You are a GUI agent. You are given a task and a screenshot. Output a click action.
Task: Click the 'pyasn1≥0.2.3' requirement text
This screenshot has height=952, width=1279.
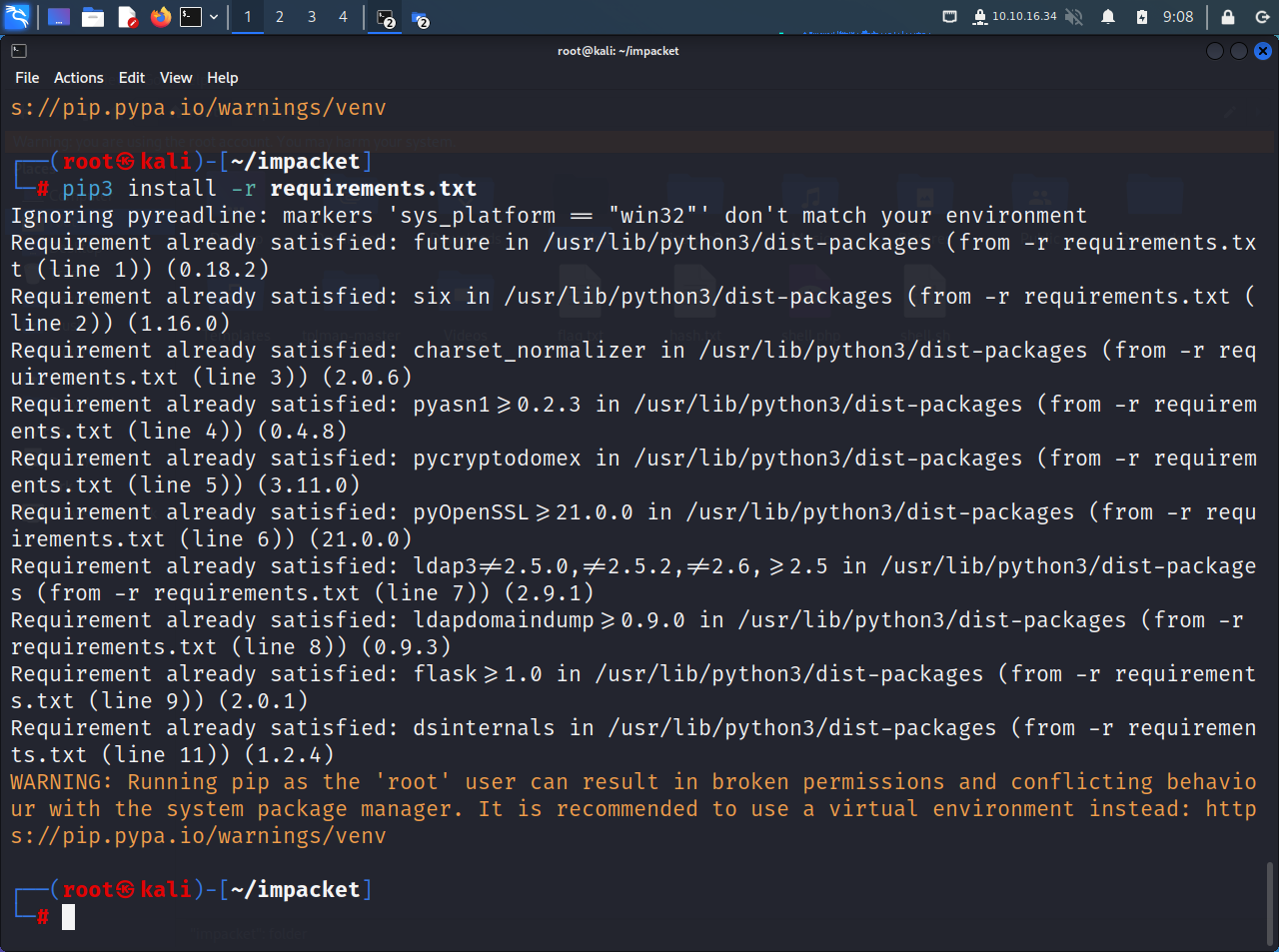[497, 405]
